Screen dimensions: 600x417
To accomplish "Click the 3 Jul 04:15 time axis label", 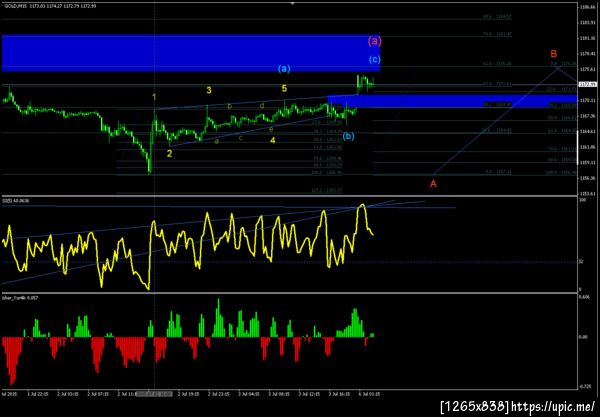I will tap(249, 393).
